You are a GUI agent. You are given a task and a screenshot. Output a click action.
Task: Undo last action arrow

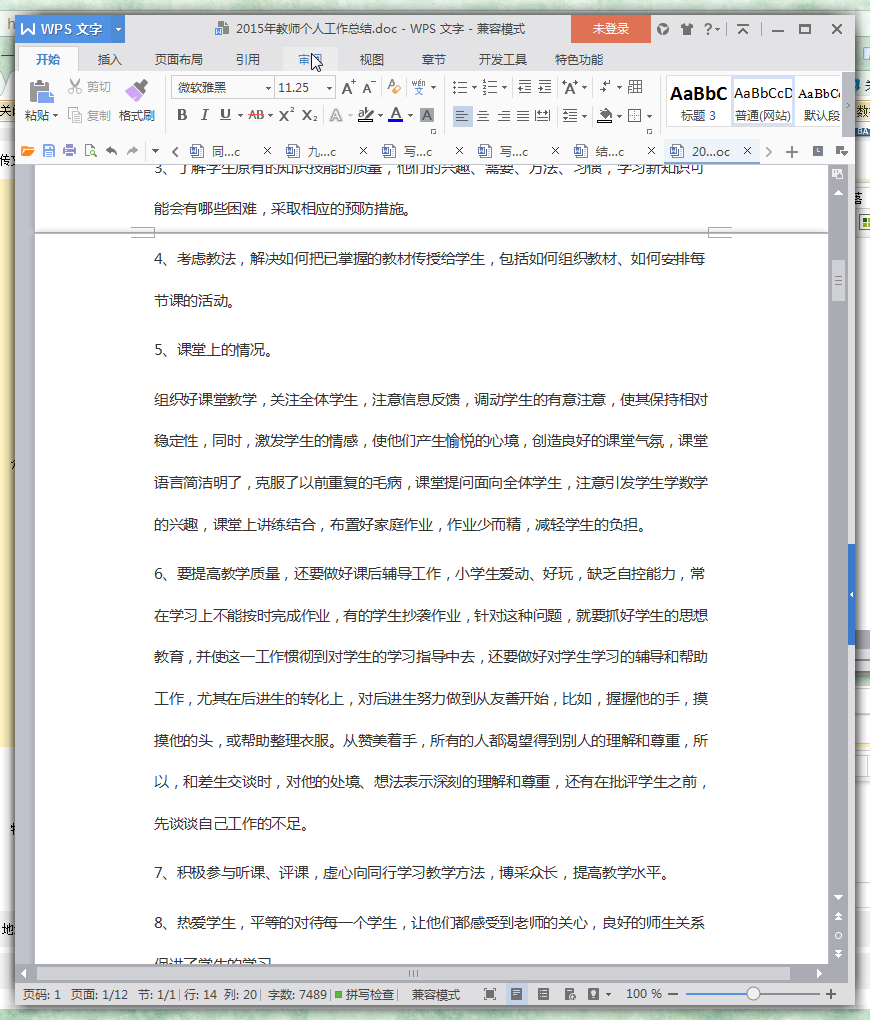pos(112,151)
